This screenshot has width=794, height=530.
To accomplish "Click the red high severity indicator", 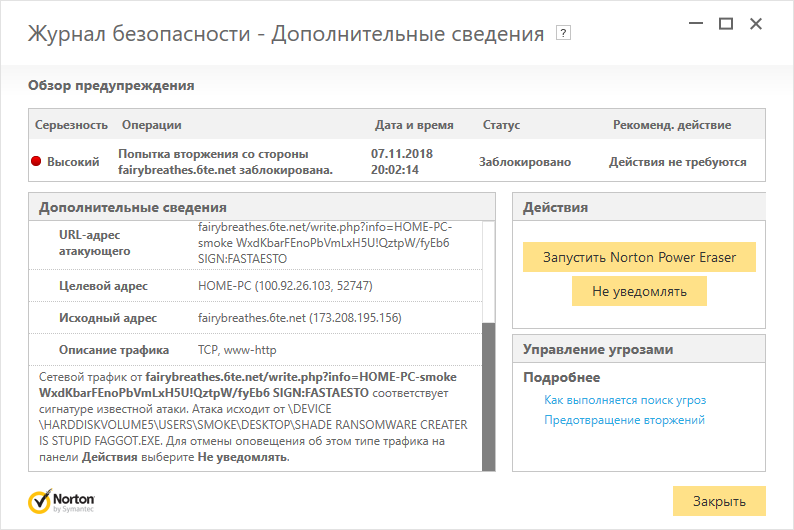I will click(37, 162).
